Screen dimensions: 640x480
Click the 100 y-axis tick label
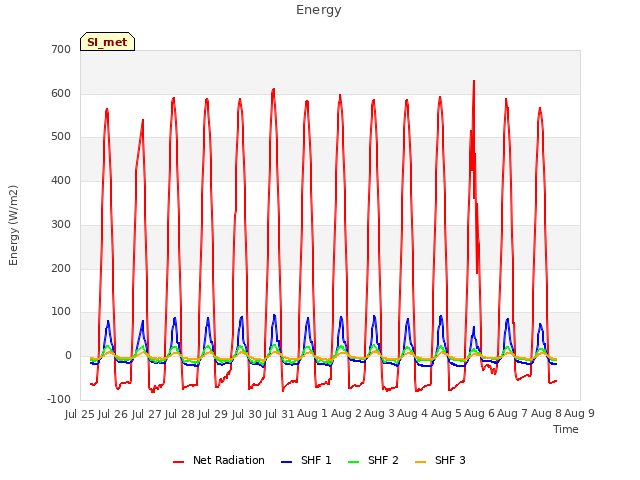[x=61, y=312]
